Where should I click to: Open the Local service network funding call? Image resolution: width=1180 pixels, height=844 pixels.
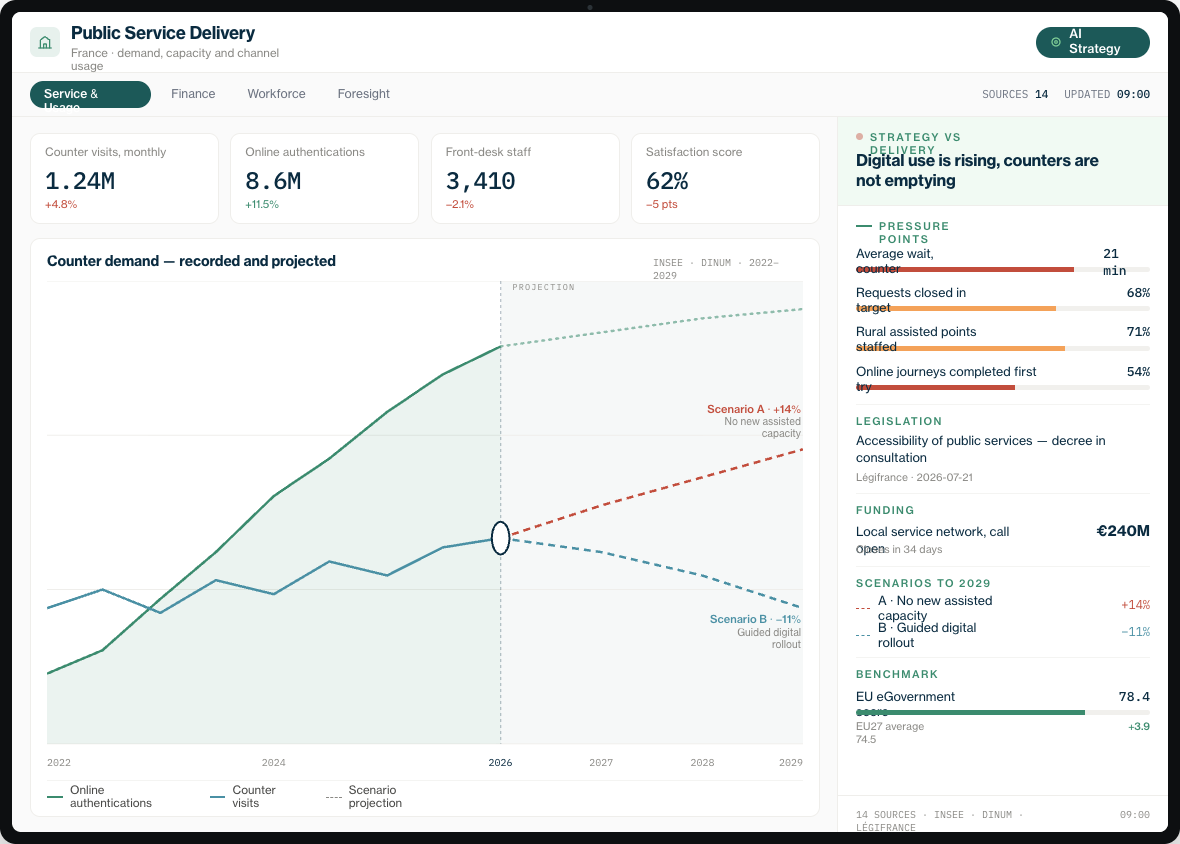click(x=932, y=539)
